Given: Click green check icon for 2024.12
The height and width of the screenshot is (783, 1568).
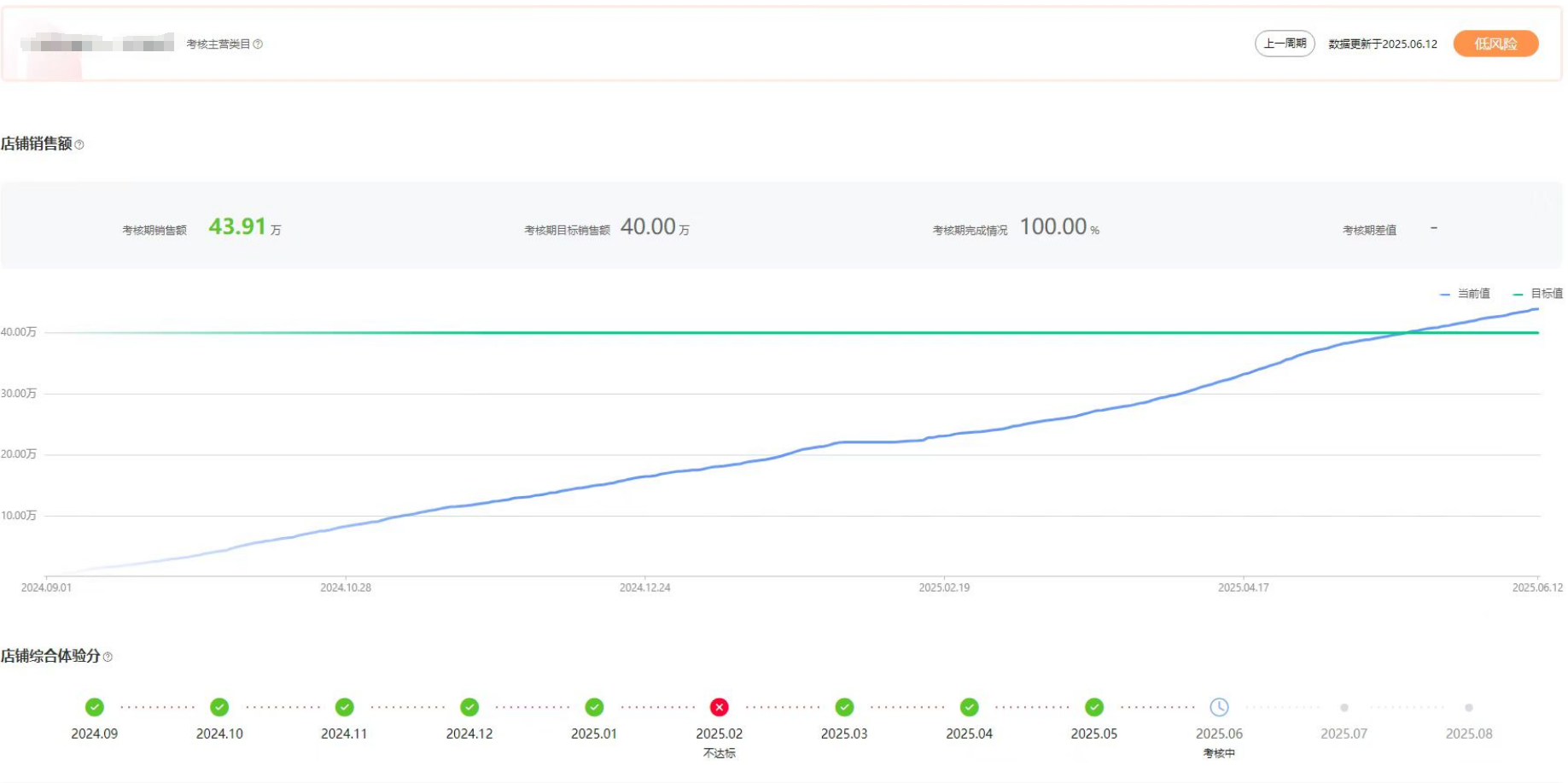Looking at the screenshot, I should click(469, 707).
